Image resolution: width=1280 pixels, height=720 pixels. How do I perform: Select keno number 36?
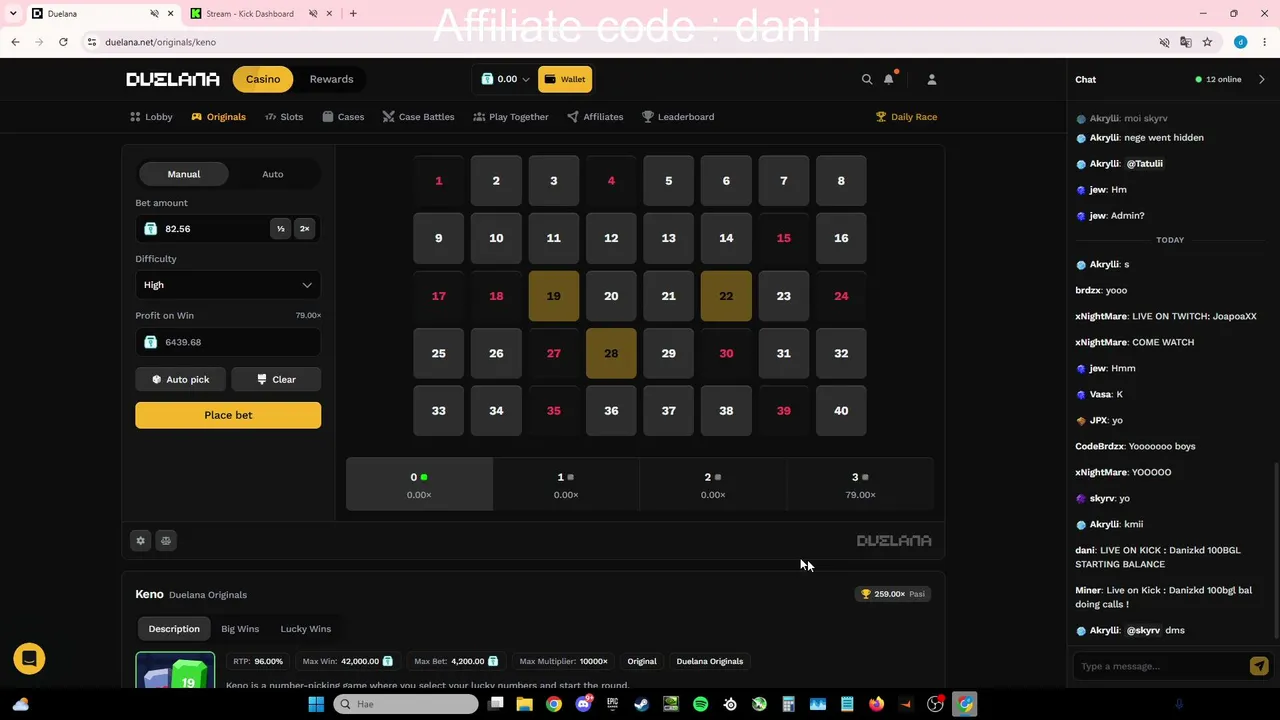click(x=611, y=411)
